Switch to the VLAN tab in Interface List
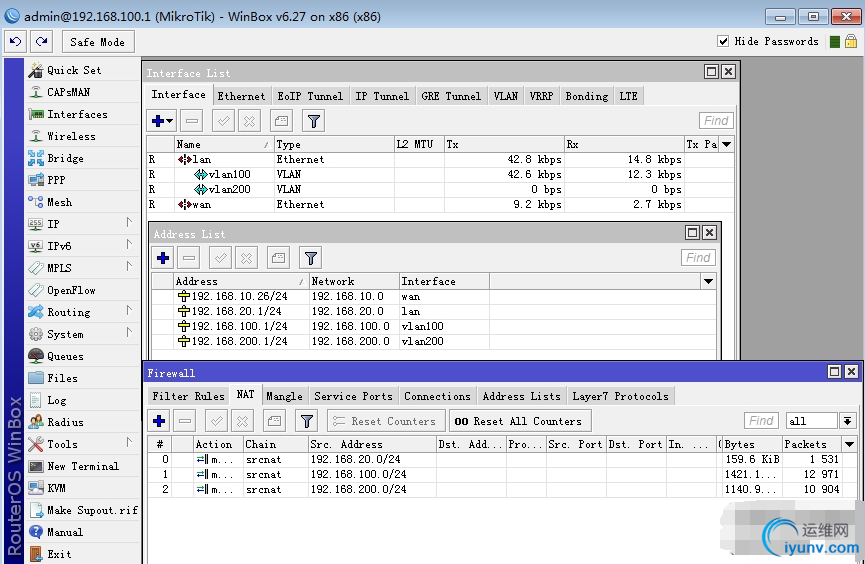 506,96
